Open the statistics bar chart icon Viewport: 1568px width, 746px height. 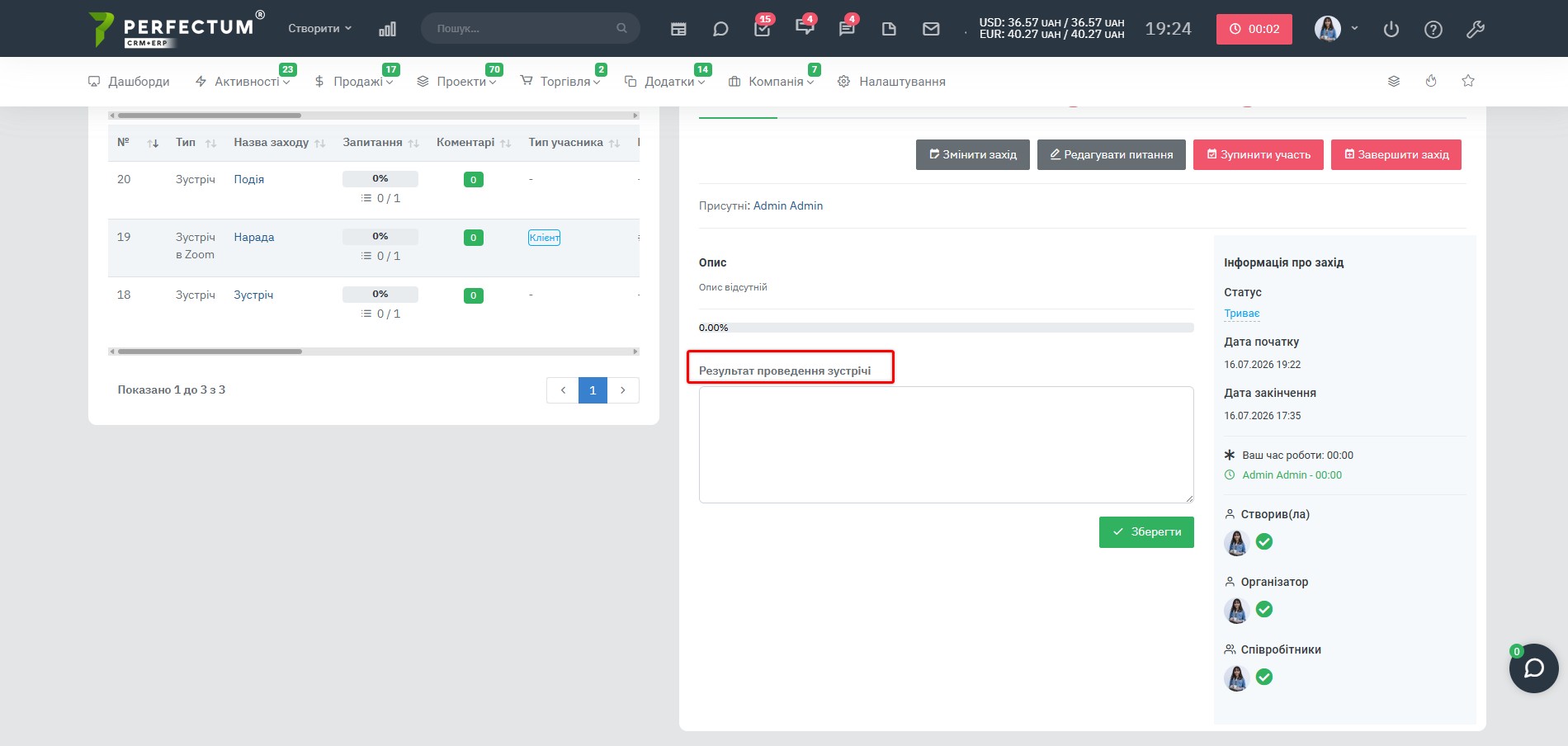pyautogui.click(x=387, y=29)
